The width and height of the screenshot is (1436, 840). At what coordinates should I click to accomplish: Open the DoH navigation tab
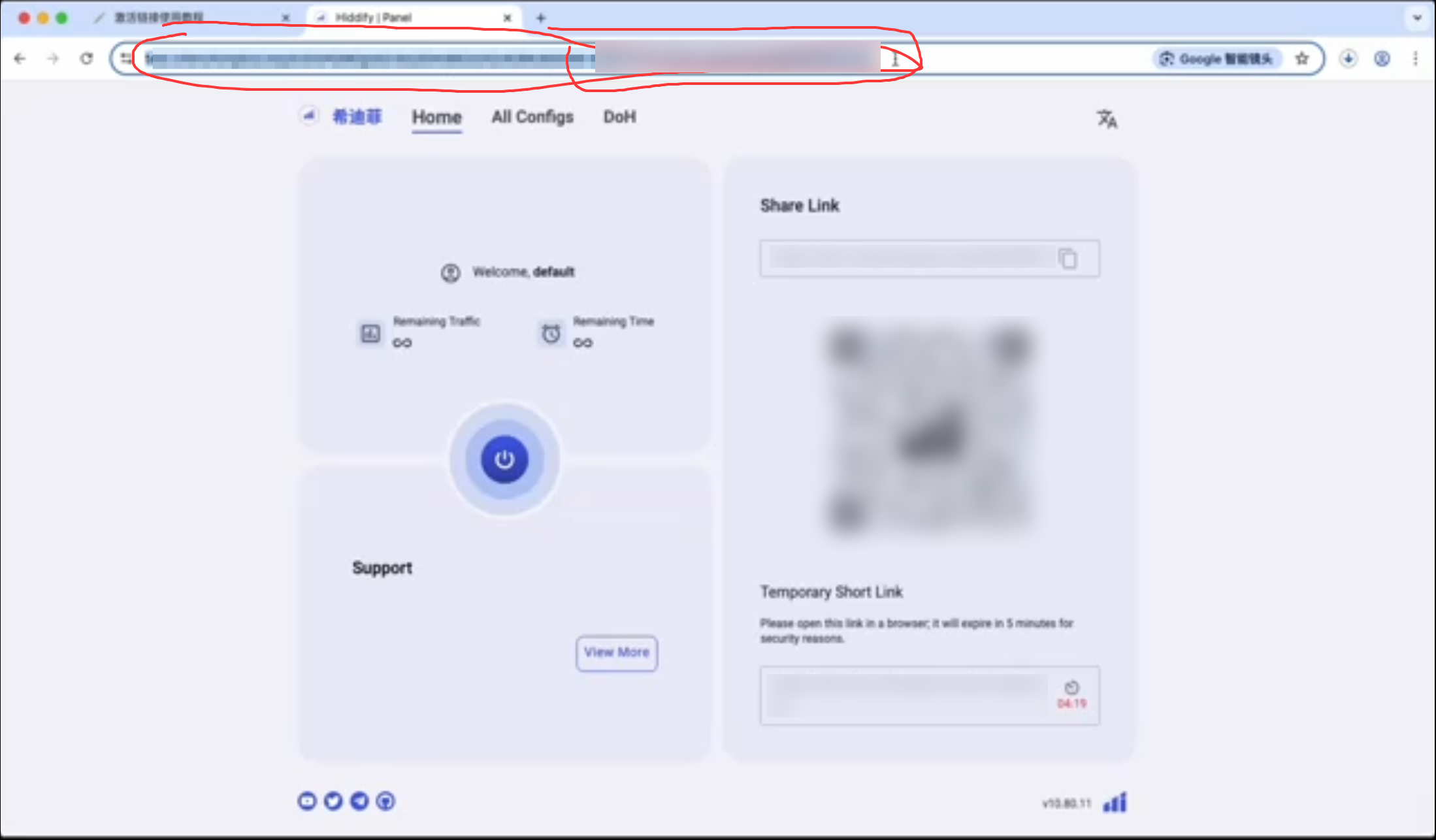pyautogui.click(x=619, y=117)
